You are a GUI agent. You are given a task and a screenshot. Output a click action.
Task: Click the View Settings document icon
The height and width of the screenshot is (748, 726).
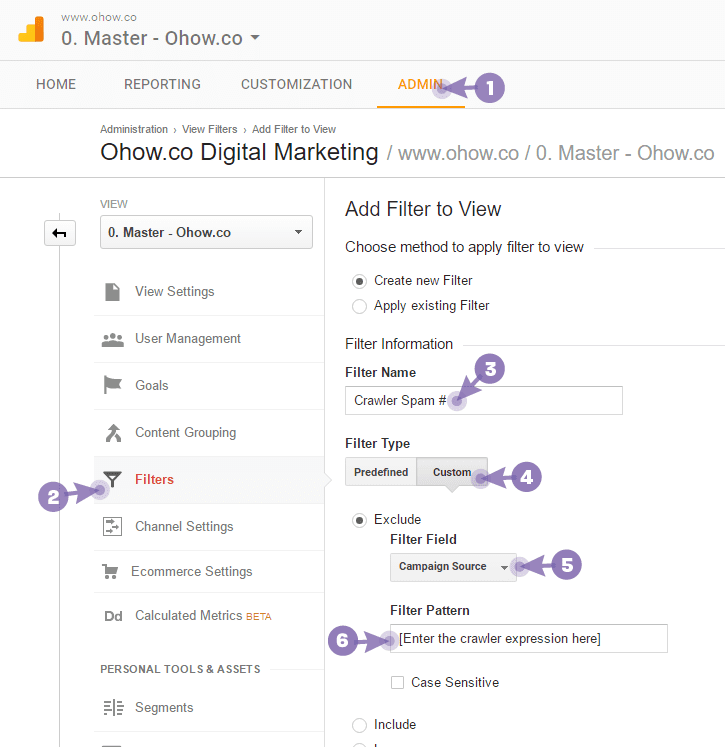coord(113,292)
